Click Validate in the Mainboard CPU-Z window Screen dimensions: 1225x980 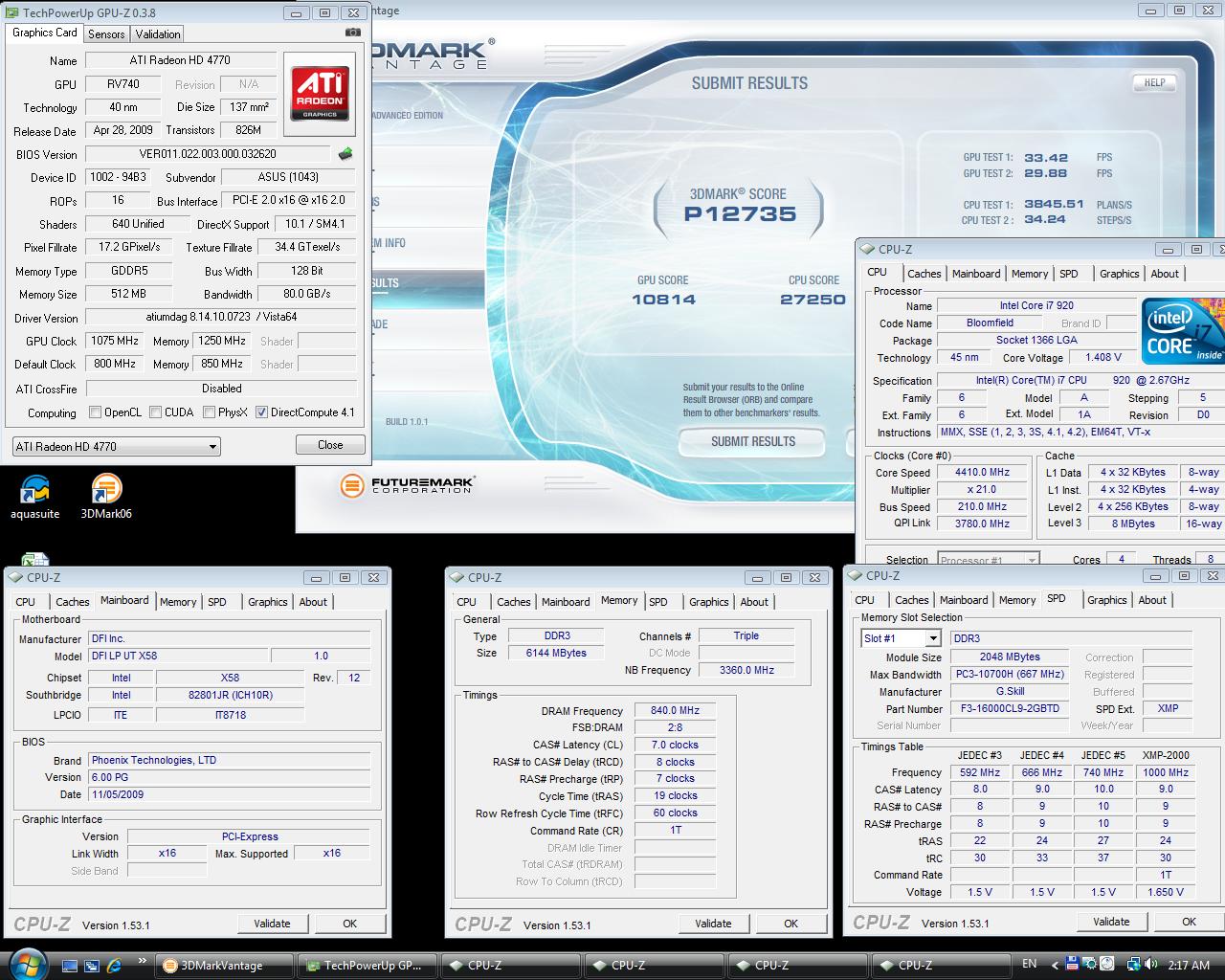click(x=272, y=924)
